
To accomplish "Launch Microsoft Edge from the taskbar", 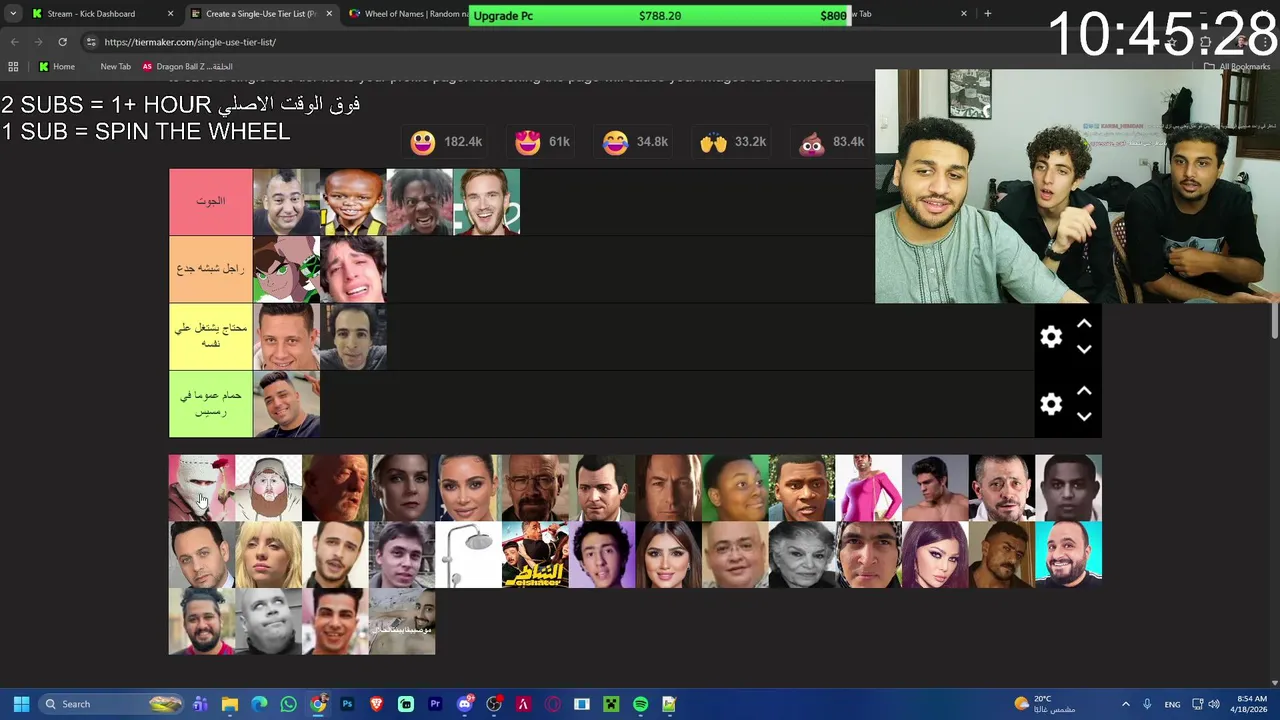I will pyautogui.click(x=259, y=704).
